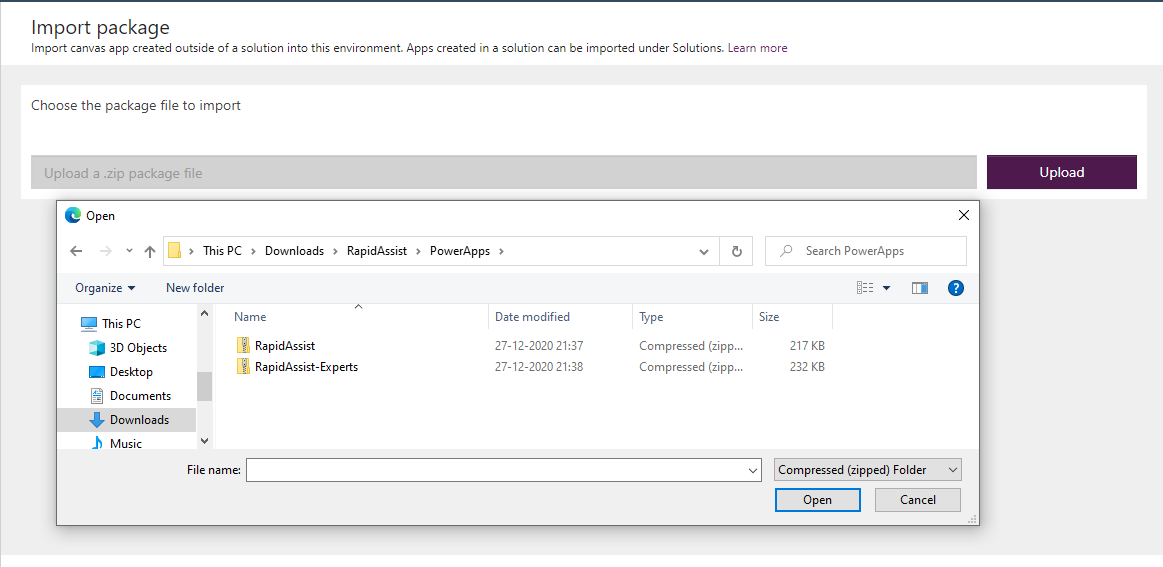Select Downloads in address breadcrumb

[294, 251]
